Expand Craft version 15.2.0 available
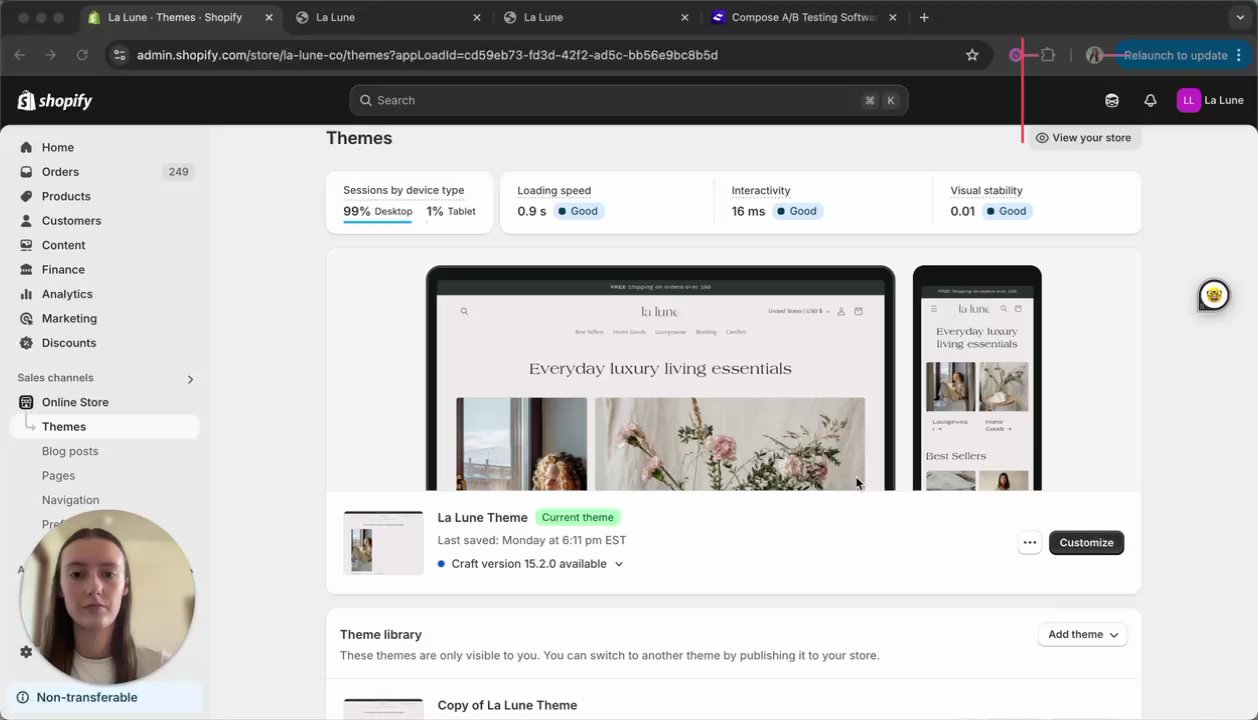This screenshot has height=720, width=1258. pyautogui.click(x=530, y=564)
